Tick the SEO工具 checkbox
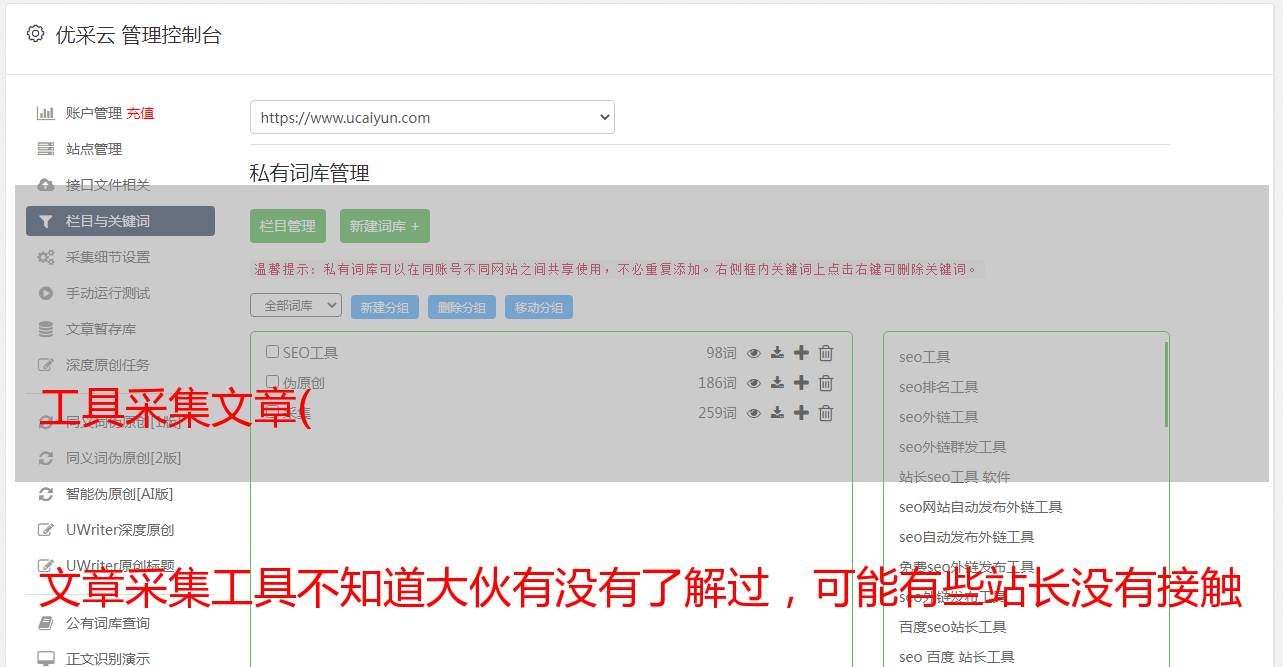 click(272, 352)
